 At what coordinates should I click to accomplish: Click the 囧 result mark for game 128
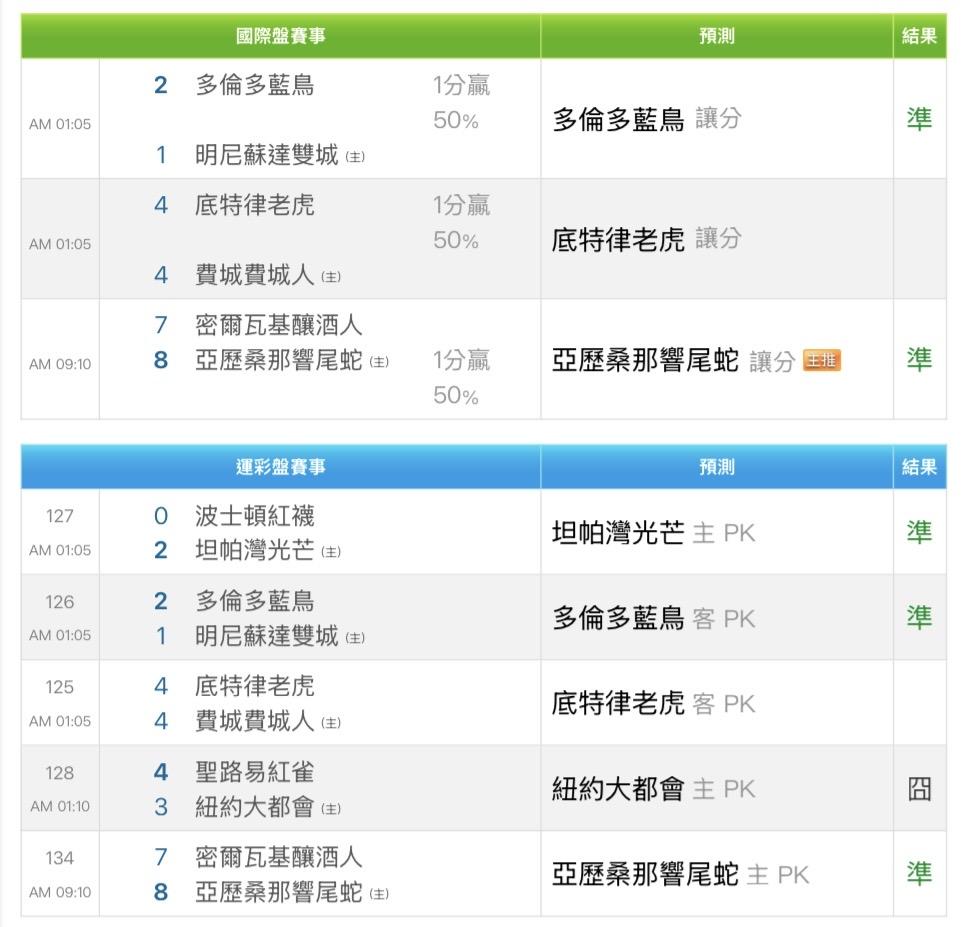click(x=919, y=789)
